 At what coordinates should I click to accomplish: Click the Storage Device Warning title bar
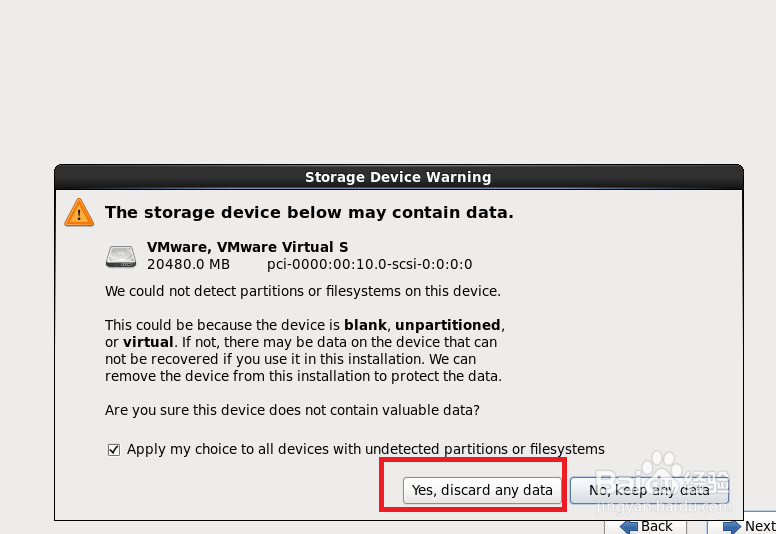pos(398,177)
